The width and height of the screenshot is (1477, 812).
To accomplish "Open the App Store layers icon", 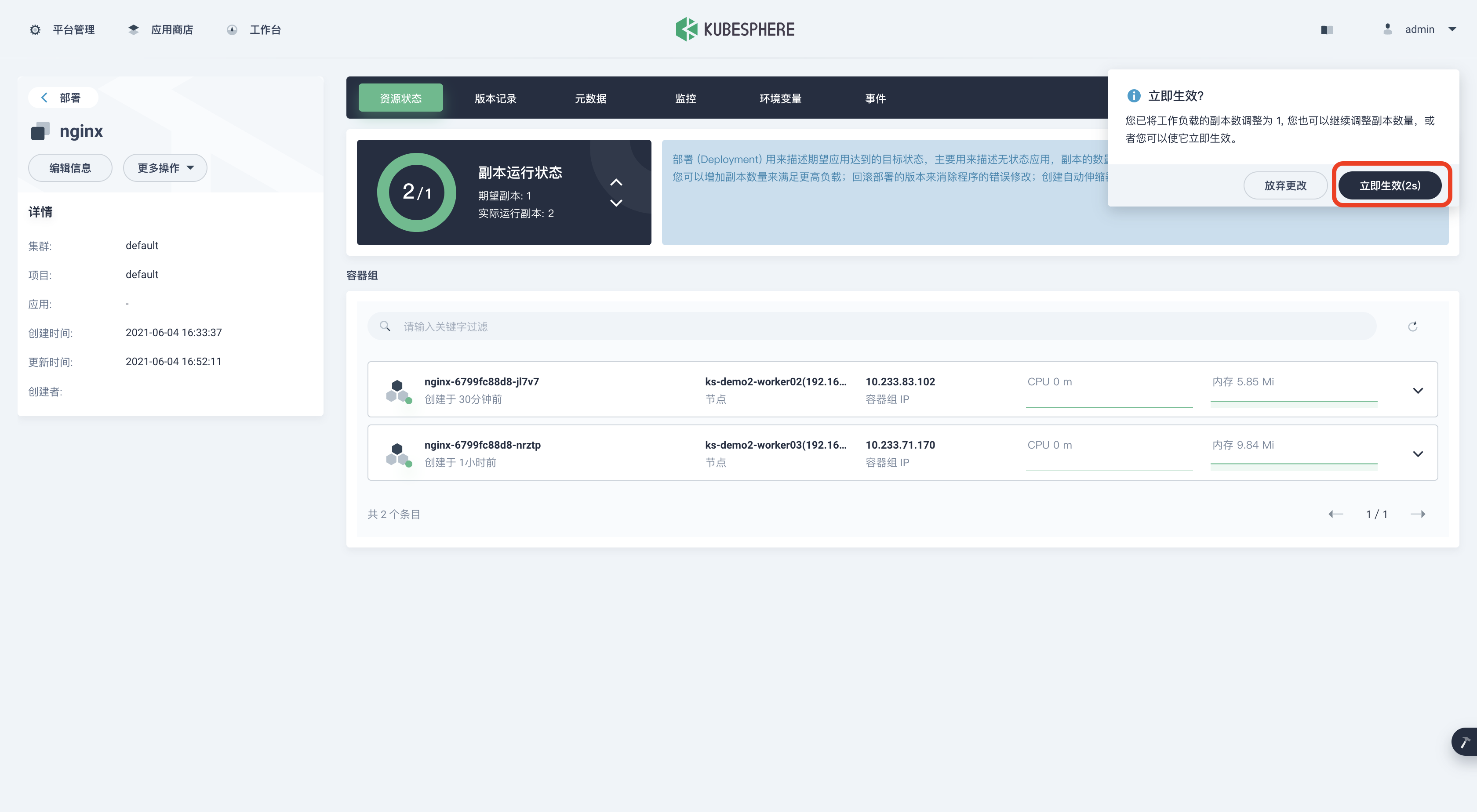I will (x=134, y=30).
